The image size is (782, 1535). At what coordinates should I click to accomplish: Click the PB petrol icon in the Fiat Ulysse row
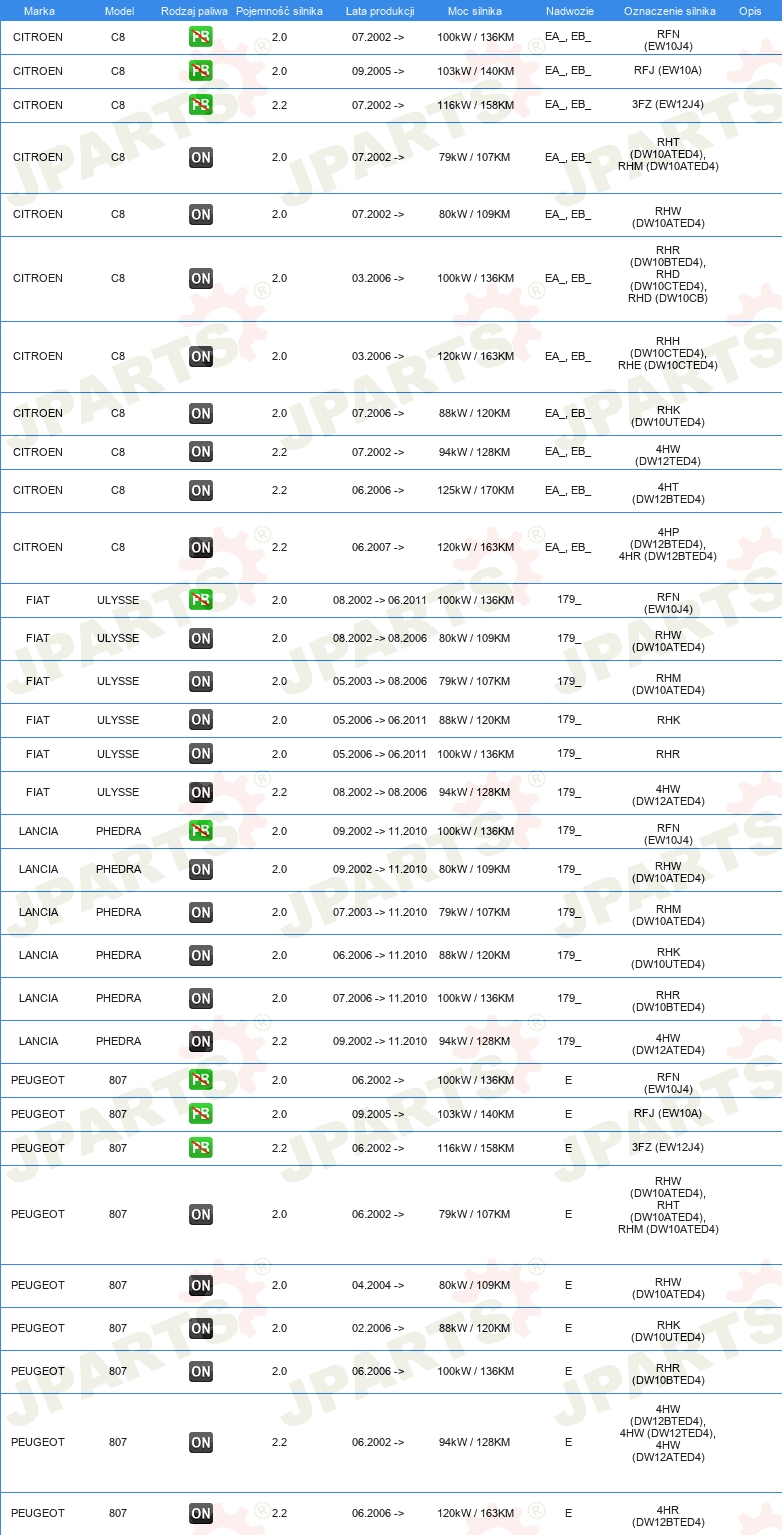click(x=201, y=601)
